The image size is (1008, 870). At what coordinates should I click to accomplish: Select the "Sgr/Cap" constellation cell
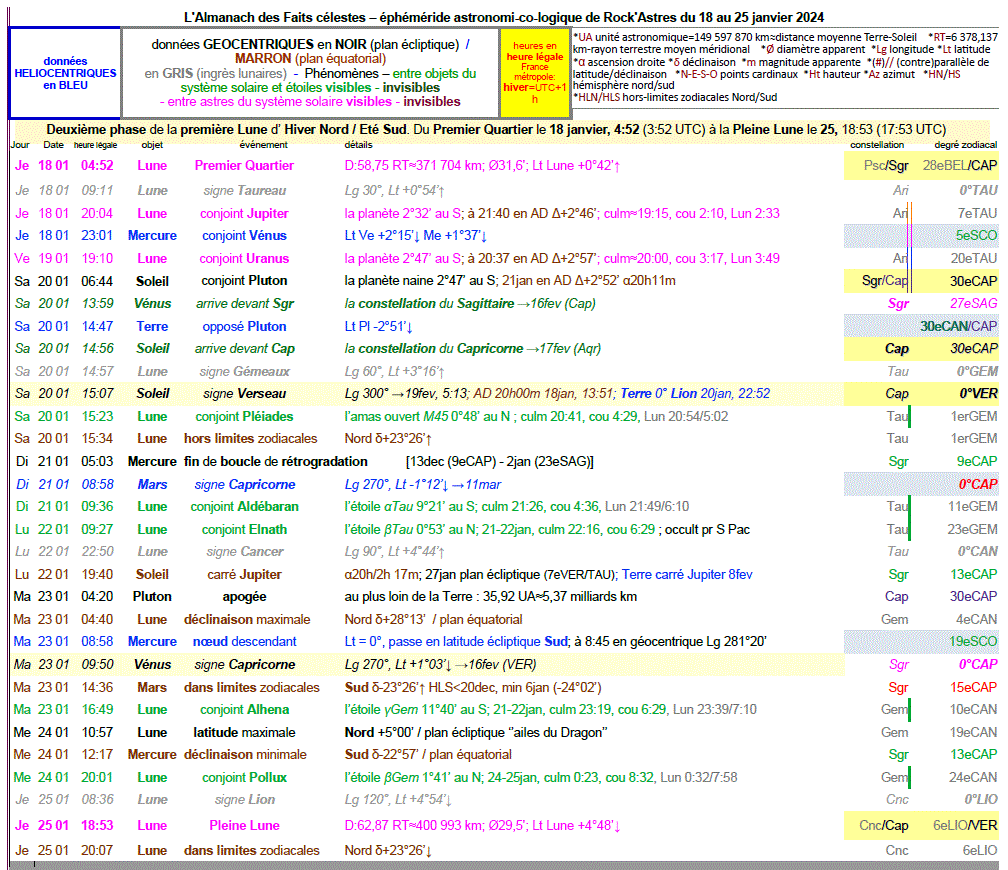[x=885, y=281]
